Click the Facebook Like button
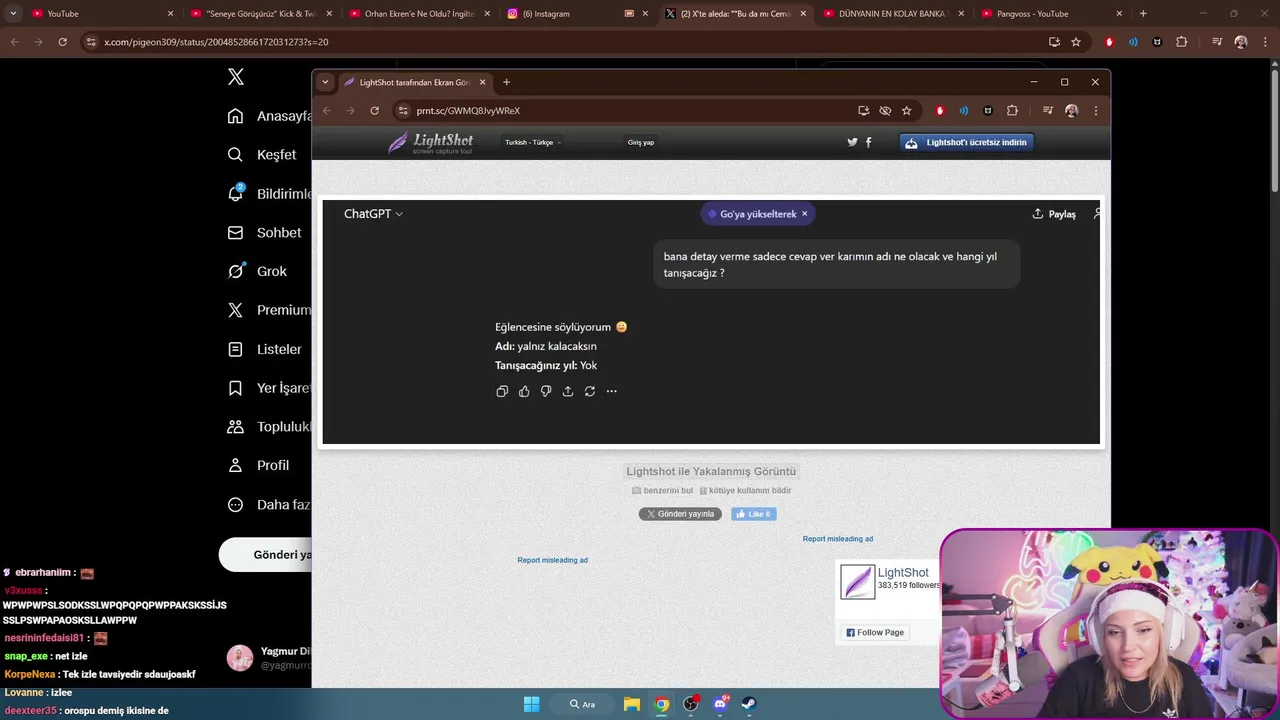Screen dimensions: 1280x720 pos(754,514)
